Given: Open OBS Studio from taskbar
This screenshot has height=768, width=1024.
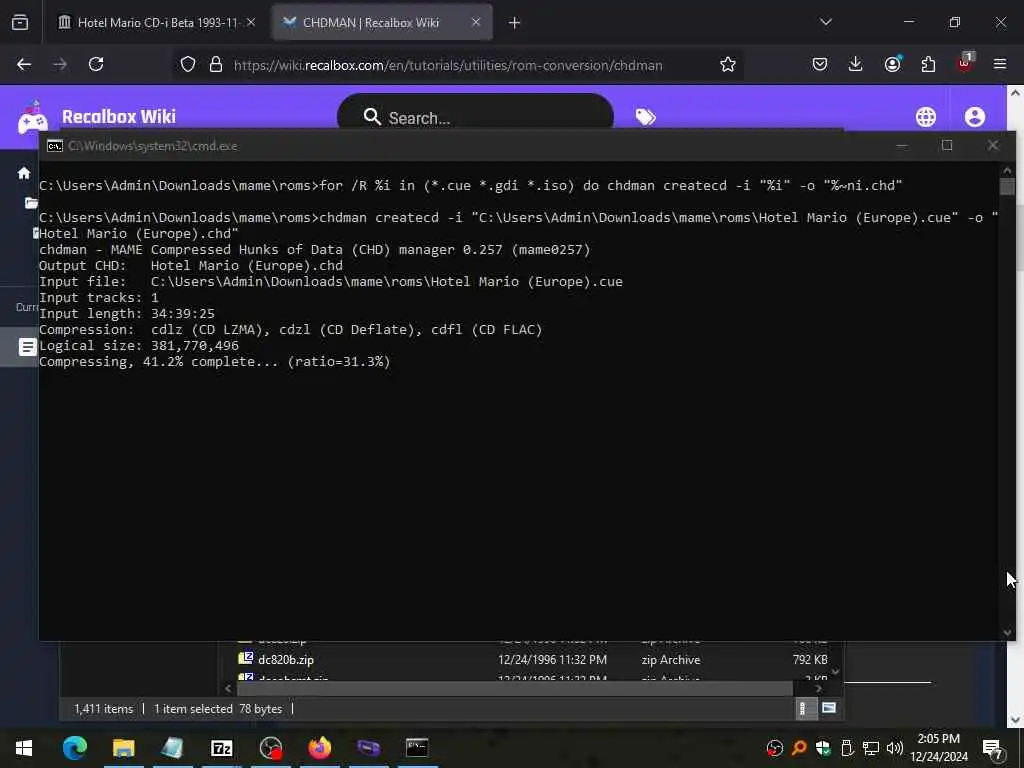Looking at the screenshot, I should pyautogui.click(x=270, y=748).
